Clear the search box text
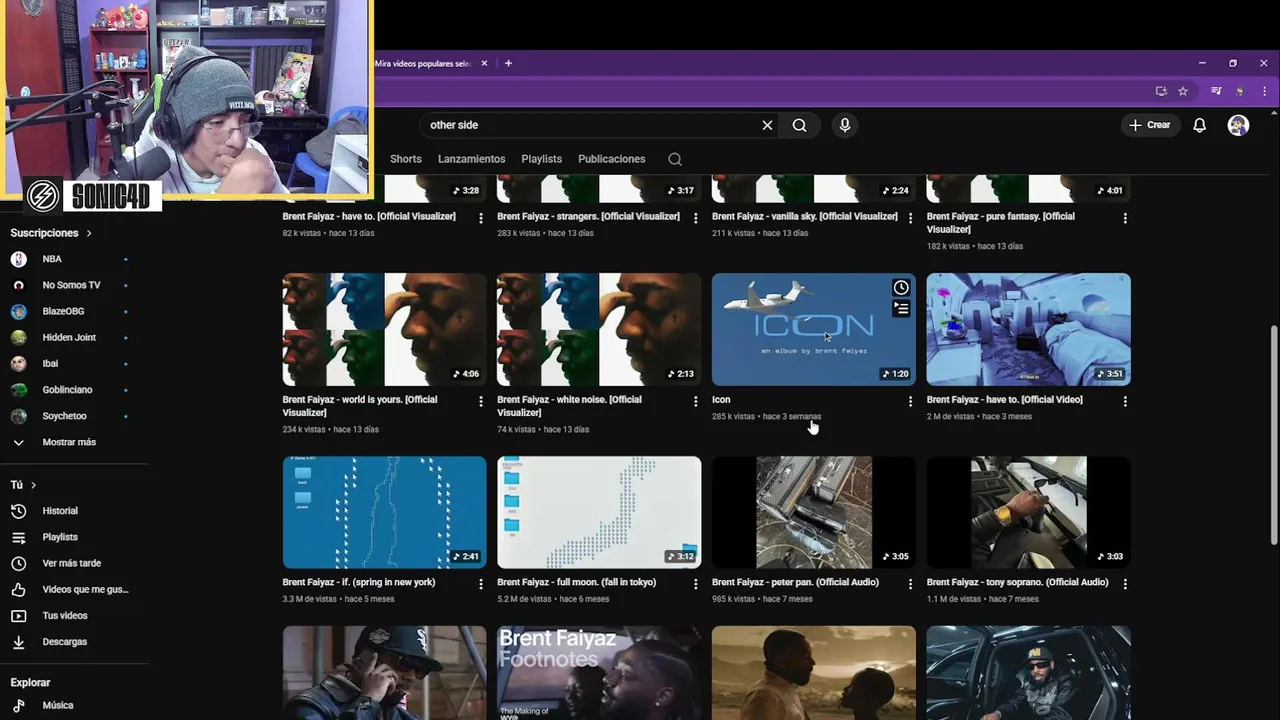Viewport: 1280px width, 720px height. pyautogui.click(x=767, y=125)
